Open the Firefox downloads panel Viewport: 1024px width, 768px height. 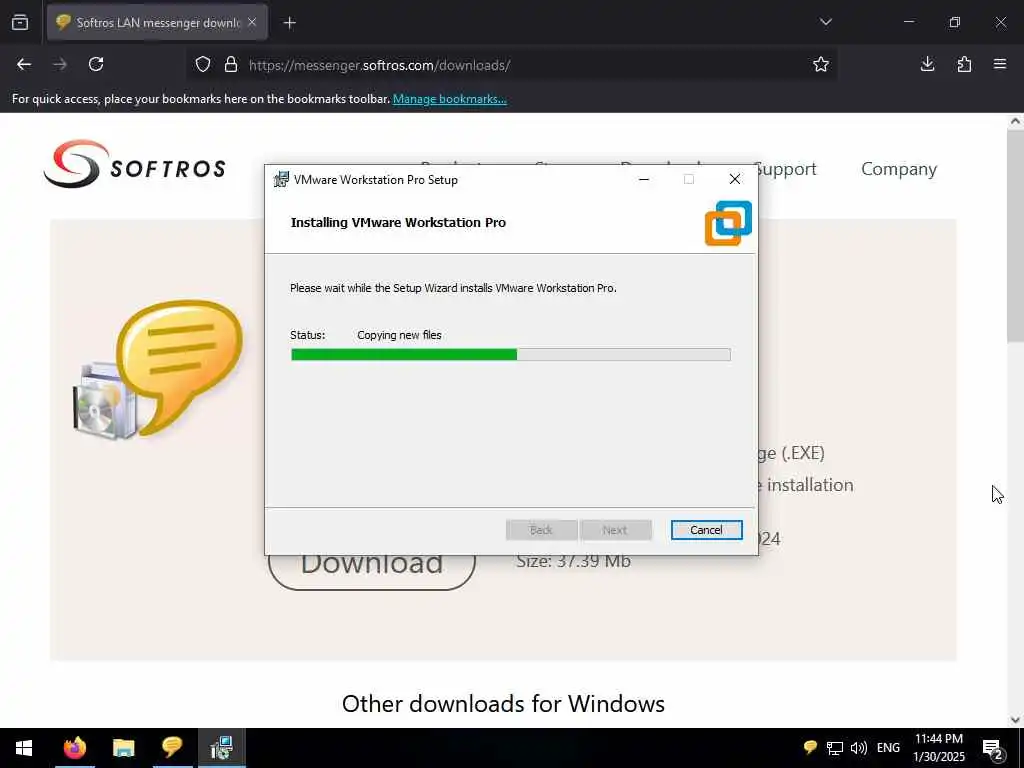pyautogui.click(x=927, y=64)
